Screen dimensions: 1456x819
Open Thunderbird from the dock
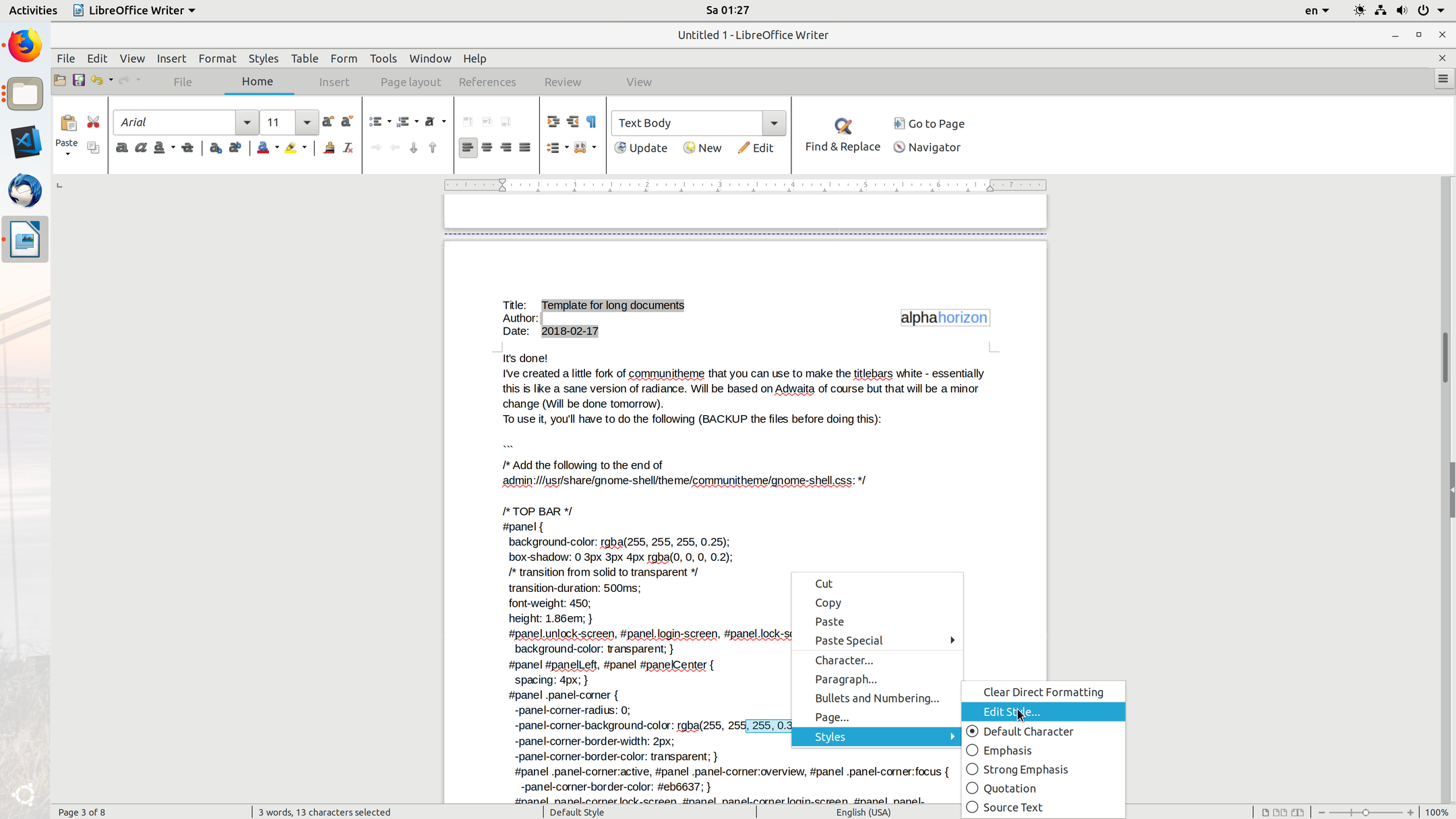(x=25, y=190)
